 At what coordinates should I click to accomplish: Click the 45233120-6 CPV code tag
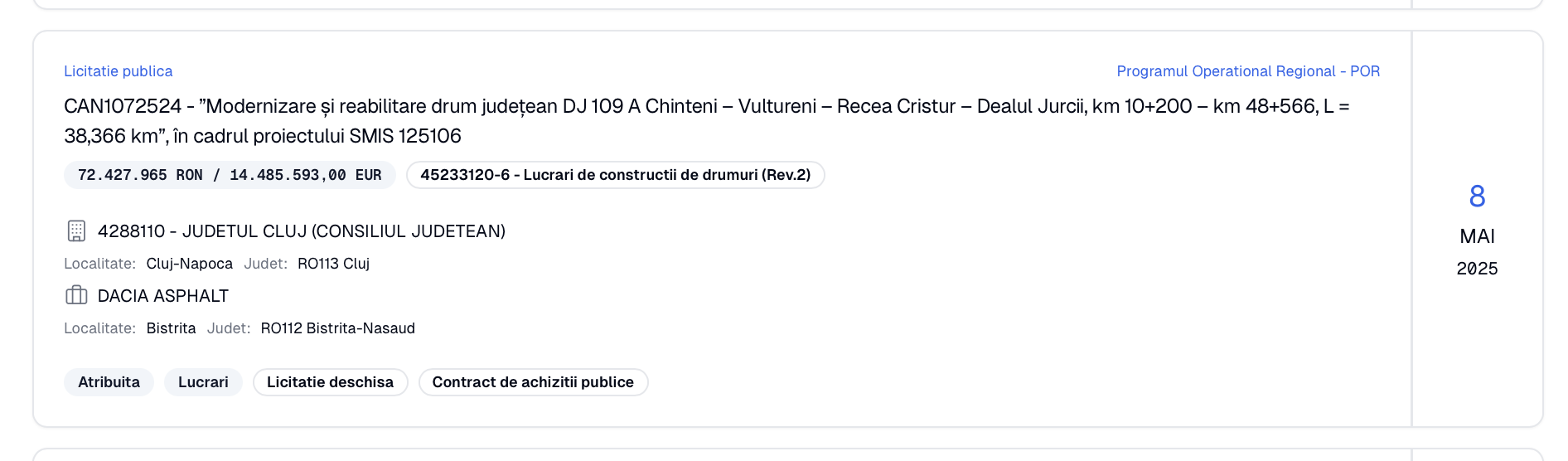tap(615, 175)
